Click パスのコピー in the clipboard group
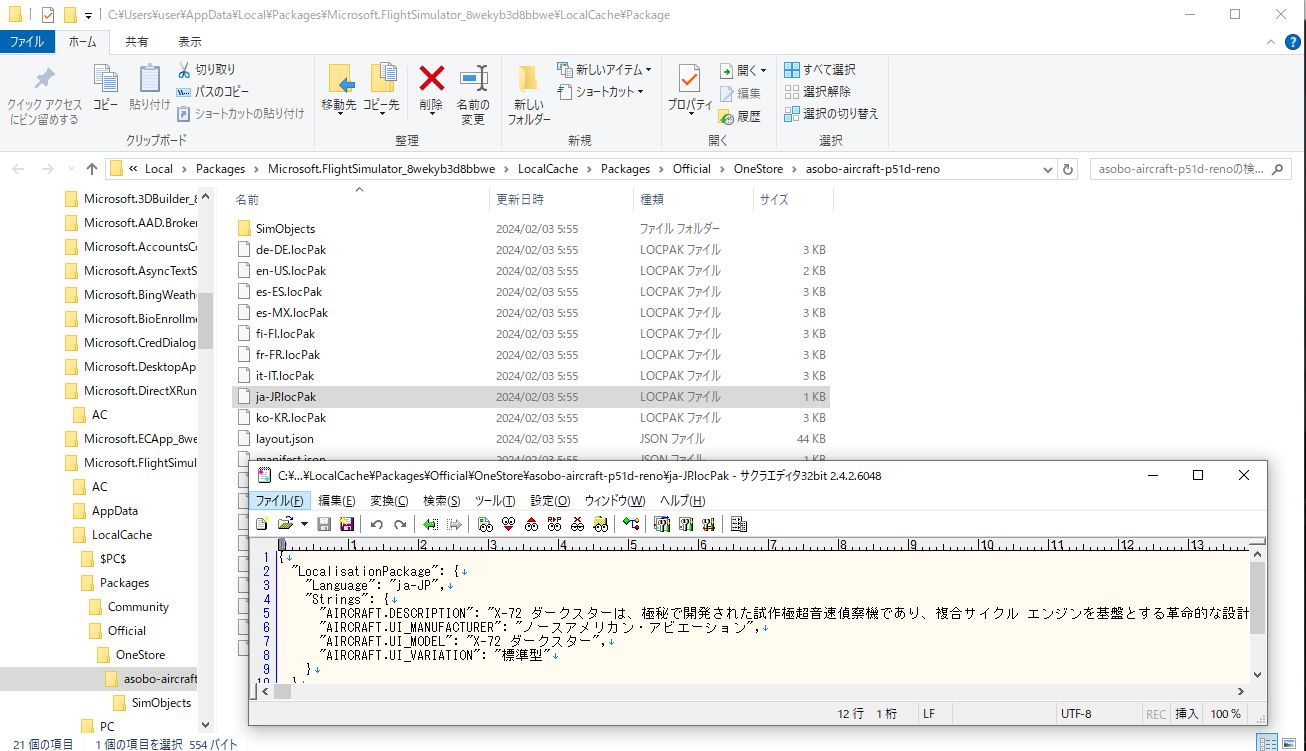The image size is (1306, 751). coord(213,92)
